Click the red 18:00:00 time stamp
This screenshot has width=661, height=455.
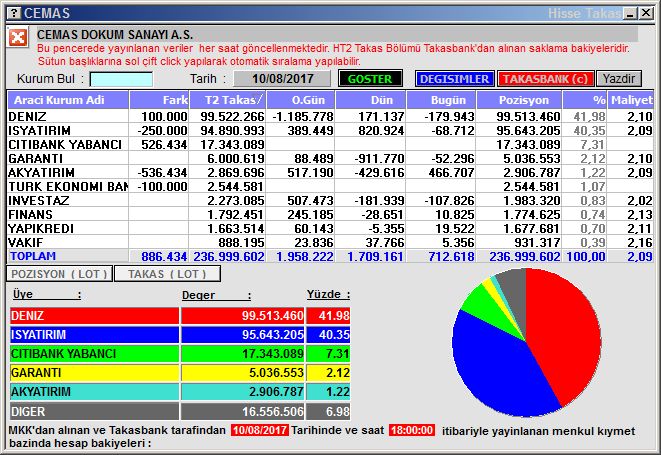pos(411,430)
